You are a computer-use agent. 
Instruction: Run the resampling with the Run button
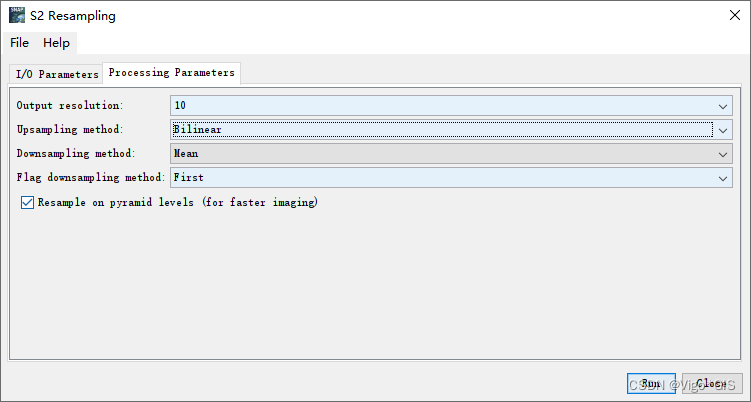[x=651, y=383]
